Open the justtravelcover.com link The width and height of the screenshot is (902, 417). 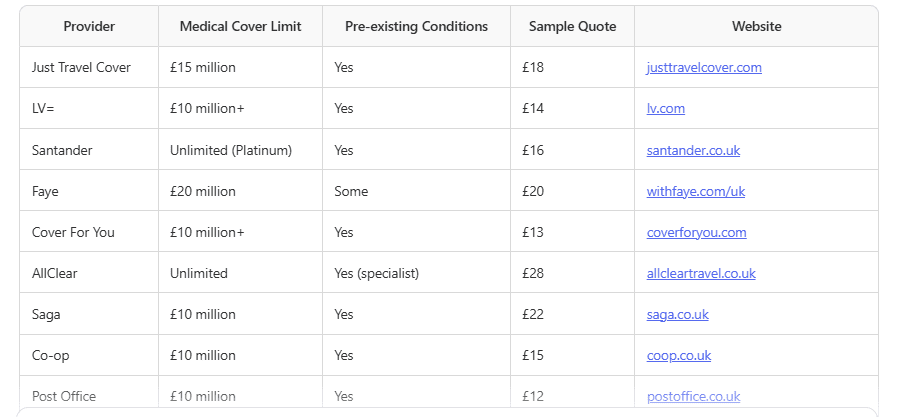pyautogui.click(x=704, y=68)
